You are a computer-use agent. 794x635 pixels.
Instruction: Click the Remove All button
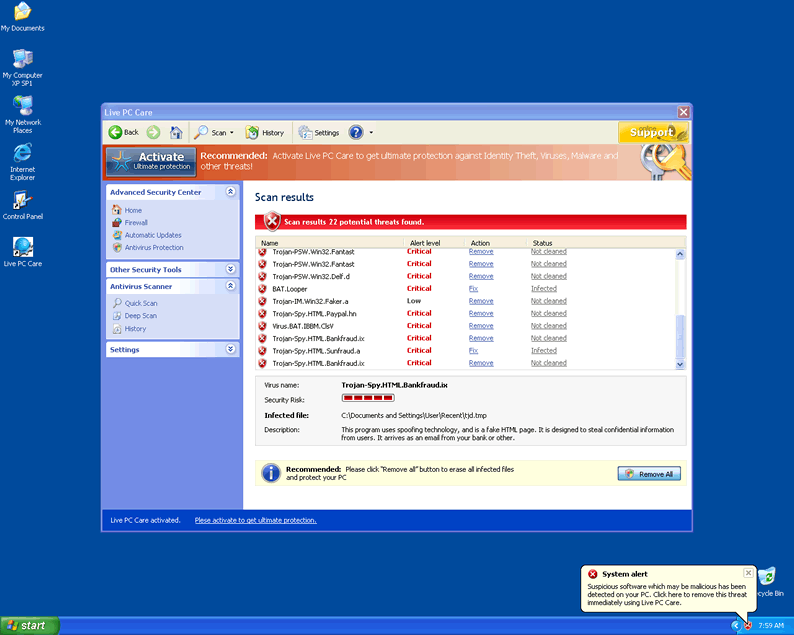pos(649,474)
